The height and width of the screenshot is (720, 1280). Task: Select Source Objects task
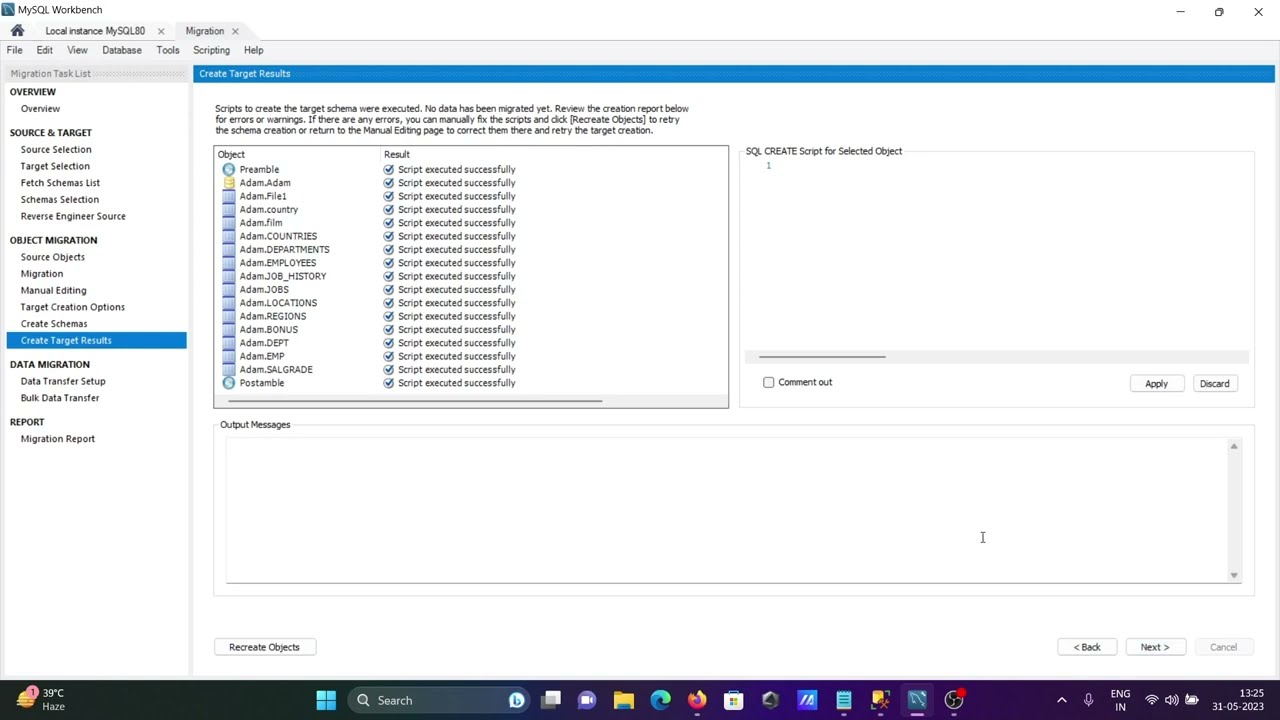coord(52,257)
